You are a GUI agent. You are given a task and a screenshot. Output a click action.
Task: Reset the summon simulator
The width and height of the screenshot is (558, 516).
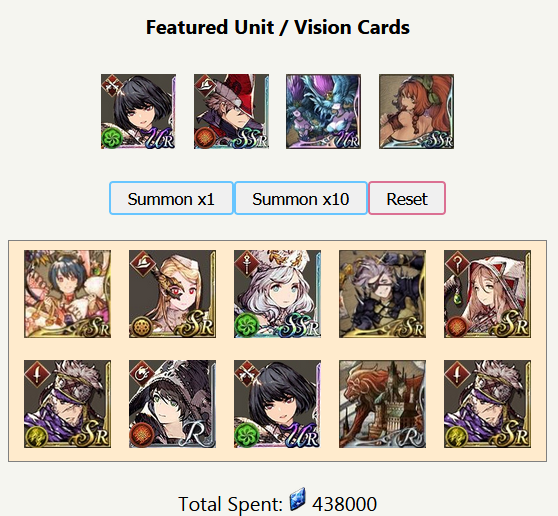(x=407, y=198)
